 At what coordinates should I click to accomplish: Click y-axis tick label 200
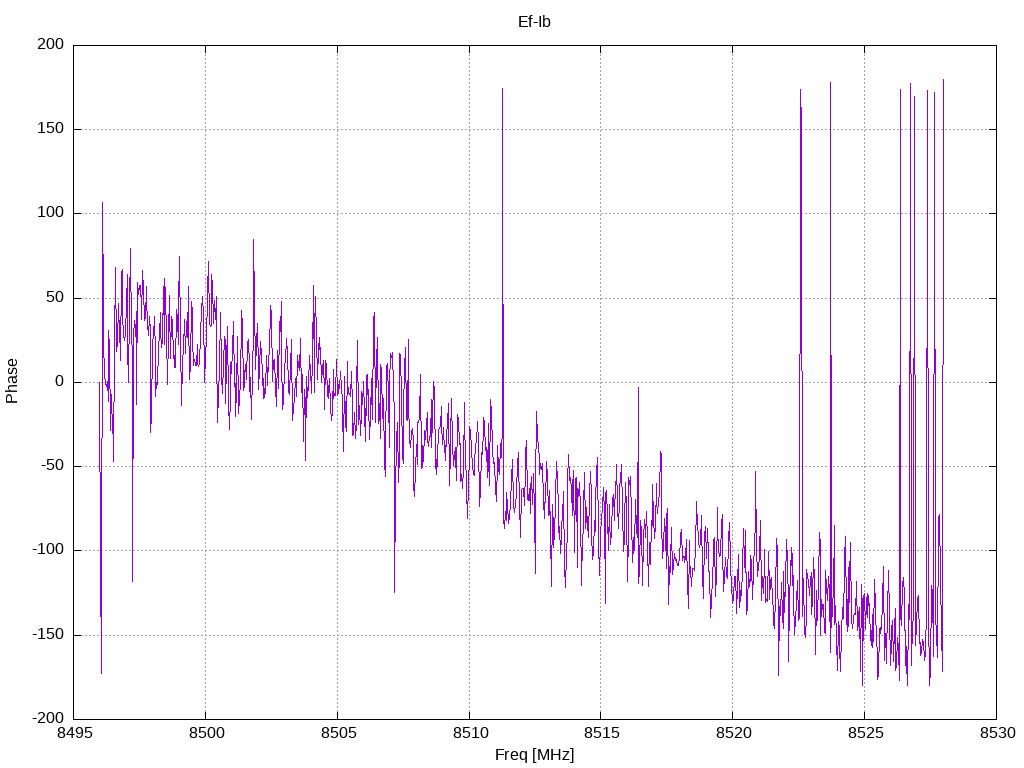click(x=51, y=44)
